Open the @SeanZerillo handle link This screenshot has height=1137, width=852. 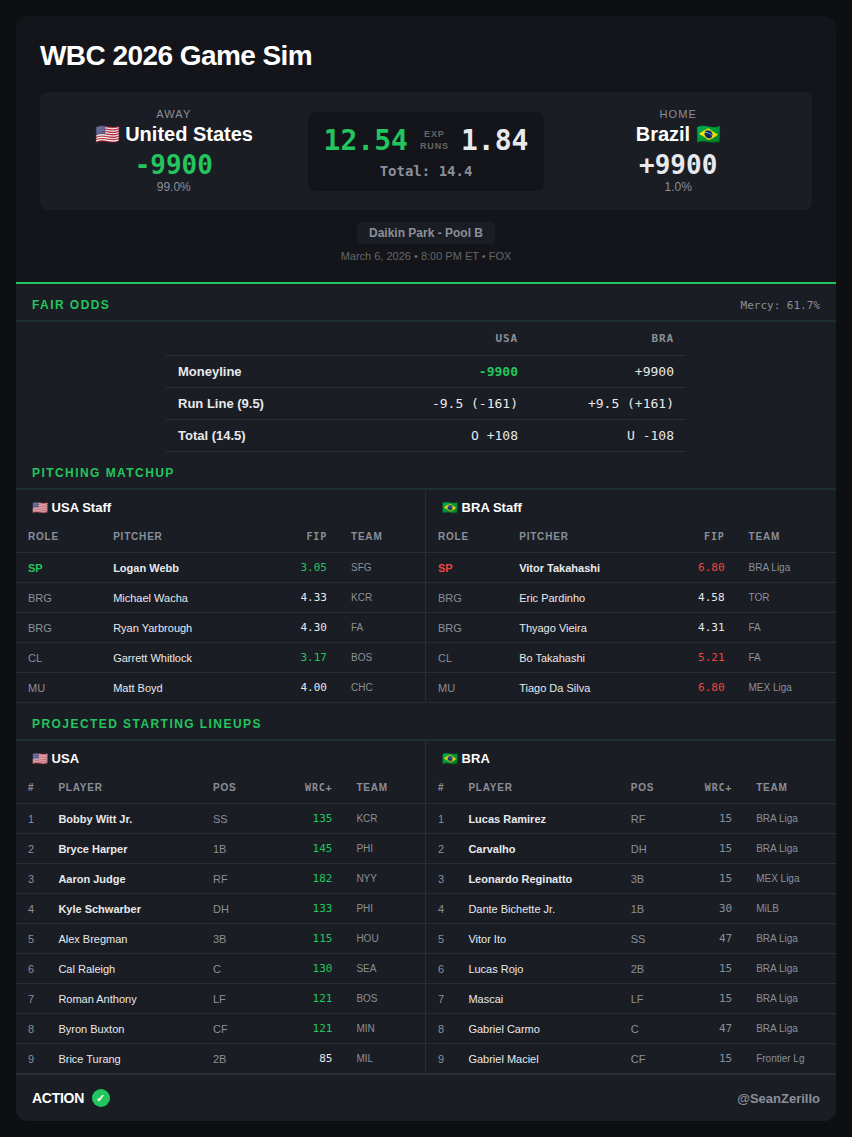pyautogui.click(x=778, y=1098)
